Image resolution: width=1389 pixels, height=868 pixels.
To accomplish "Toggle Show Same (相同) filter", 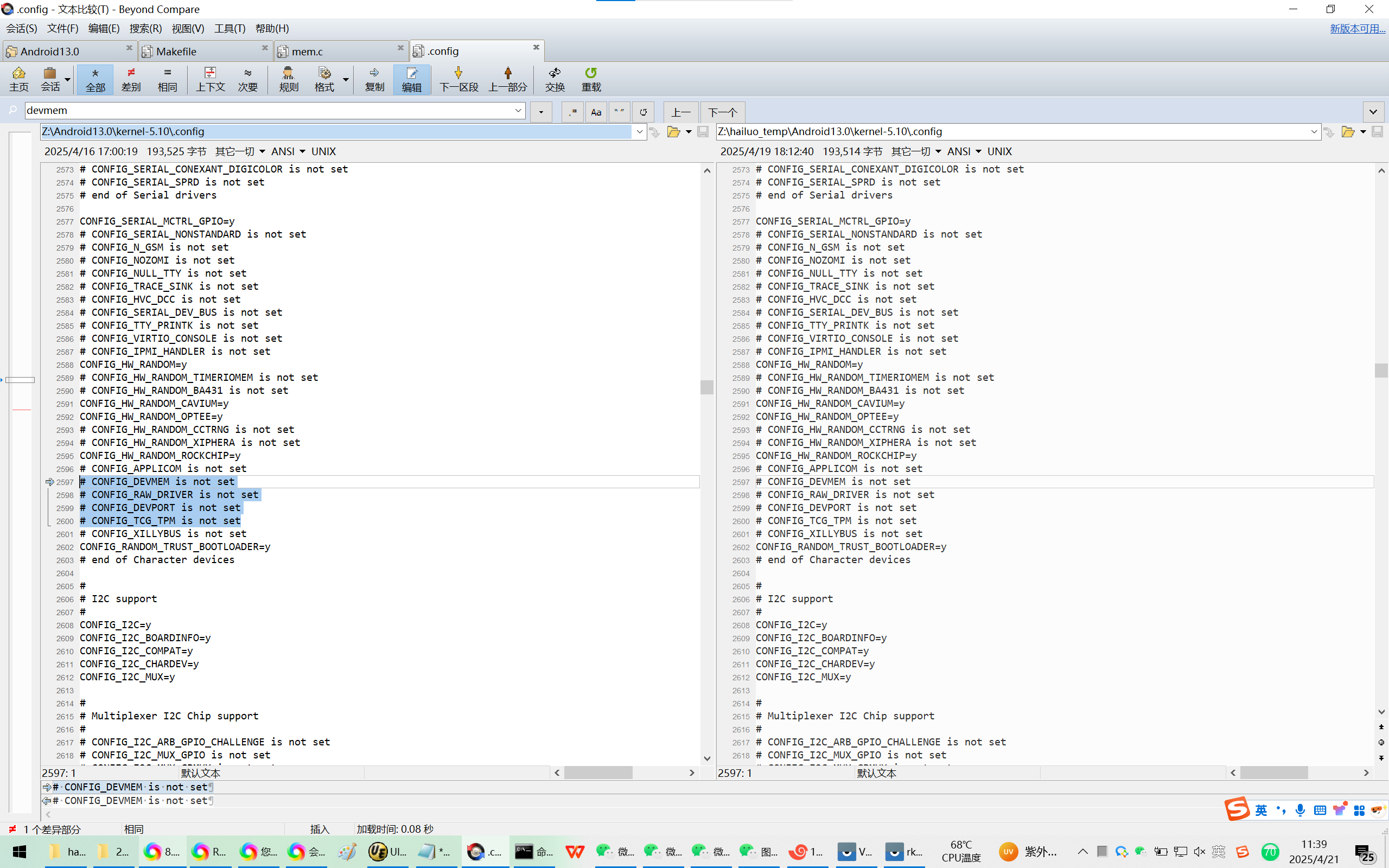I will [x=167, y=79].
